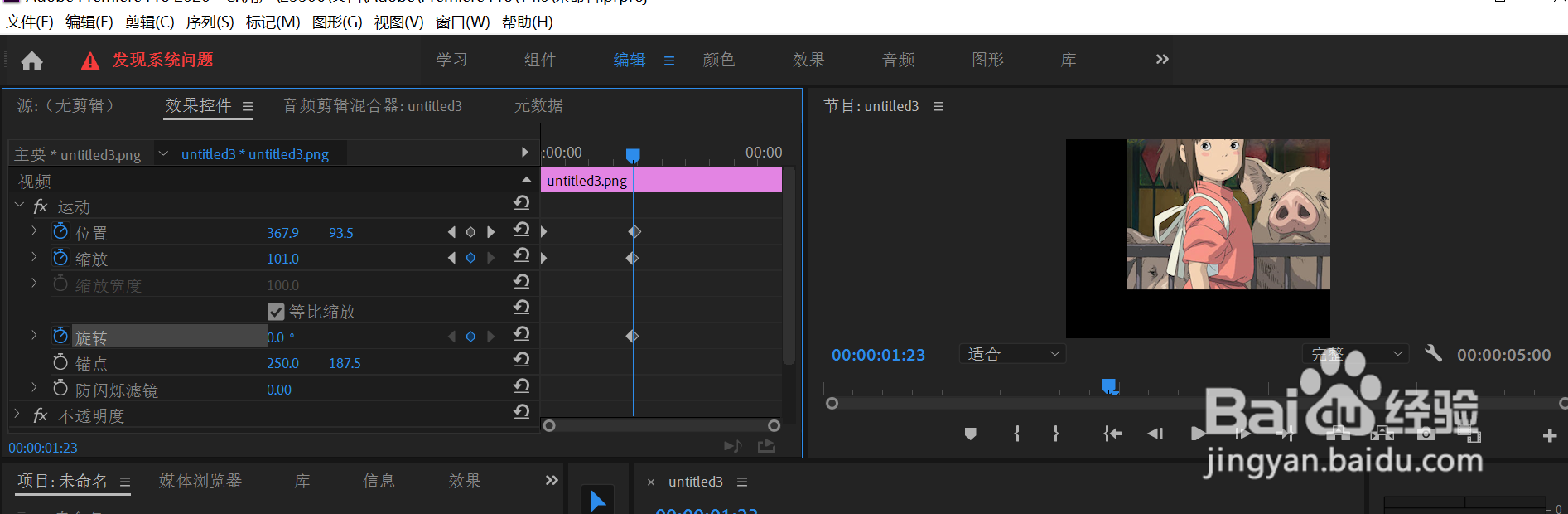Screen dimensions: 1568x514
Task: Add or remove keyframe for 旋转
Action: pyautogui.click(x=470, y=337)
